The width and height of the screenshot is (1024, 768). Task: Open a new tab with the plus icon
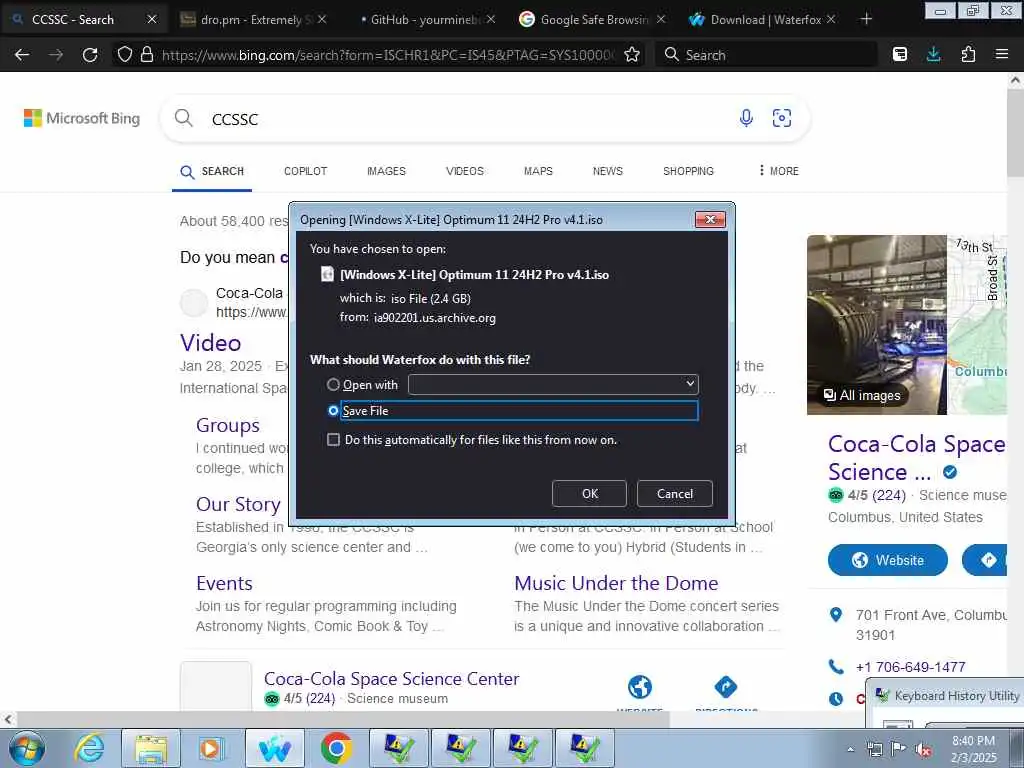[866, 20]
